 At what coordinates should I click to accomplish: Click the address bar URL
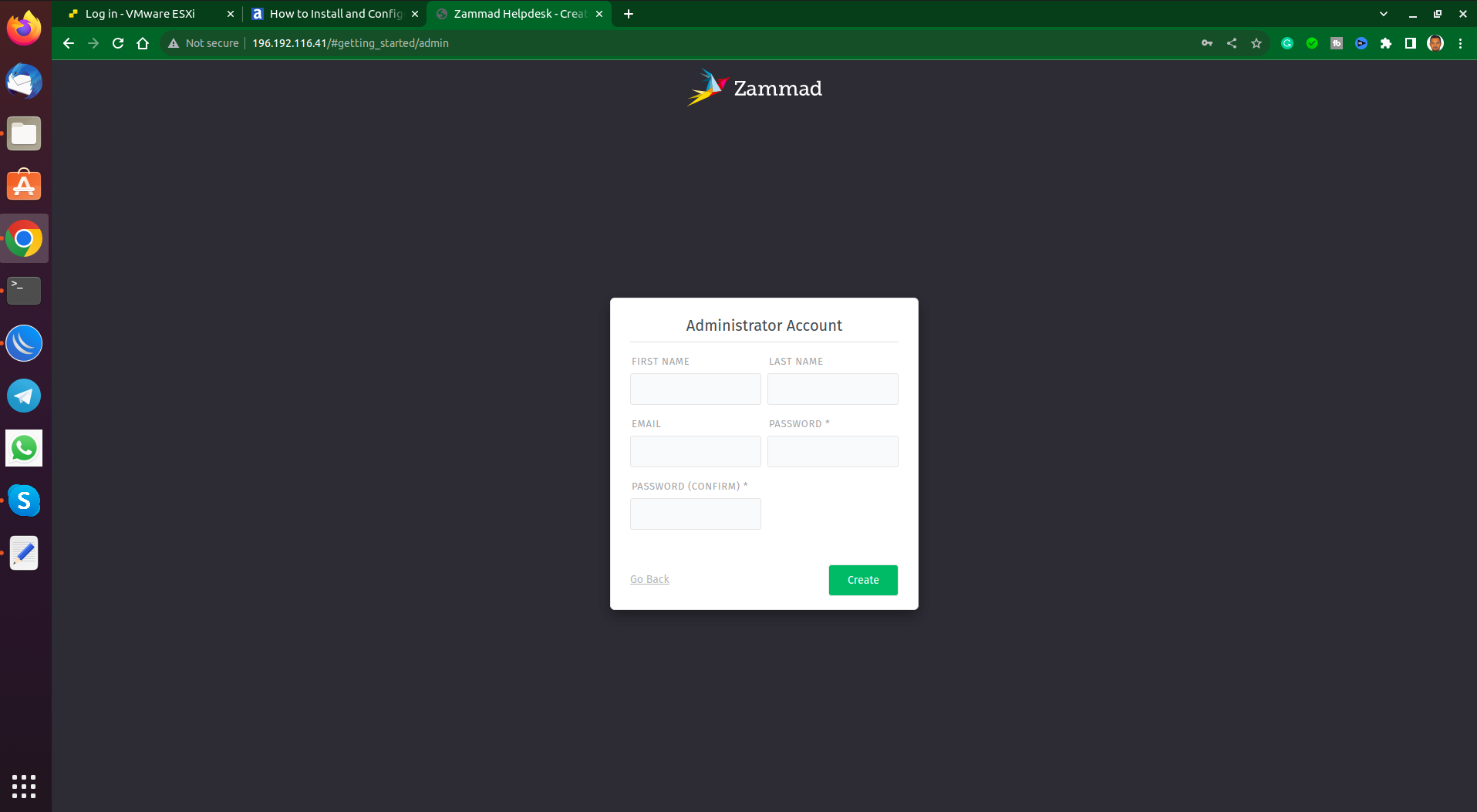point(350,43)
